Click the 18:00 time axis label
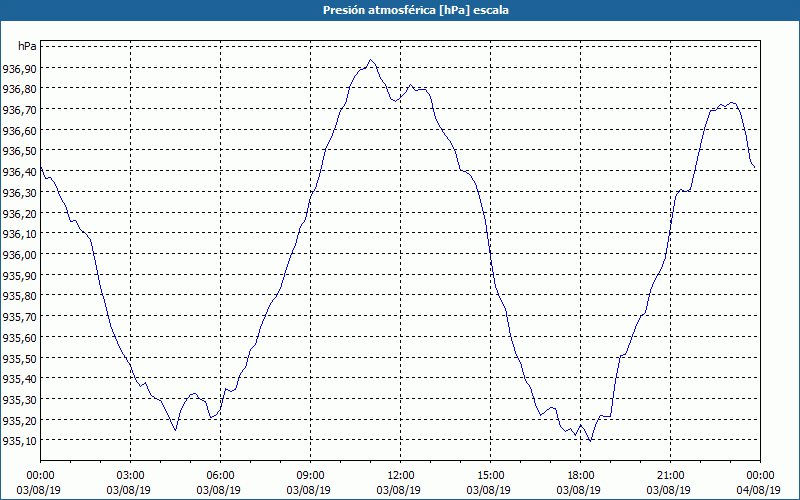The image size is (800, 500). coord(580,476)
